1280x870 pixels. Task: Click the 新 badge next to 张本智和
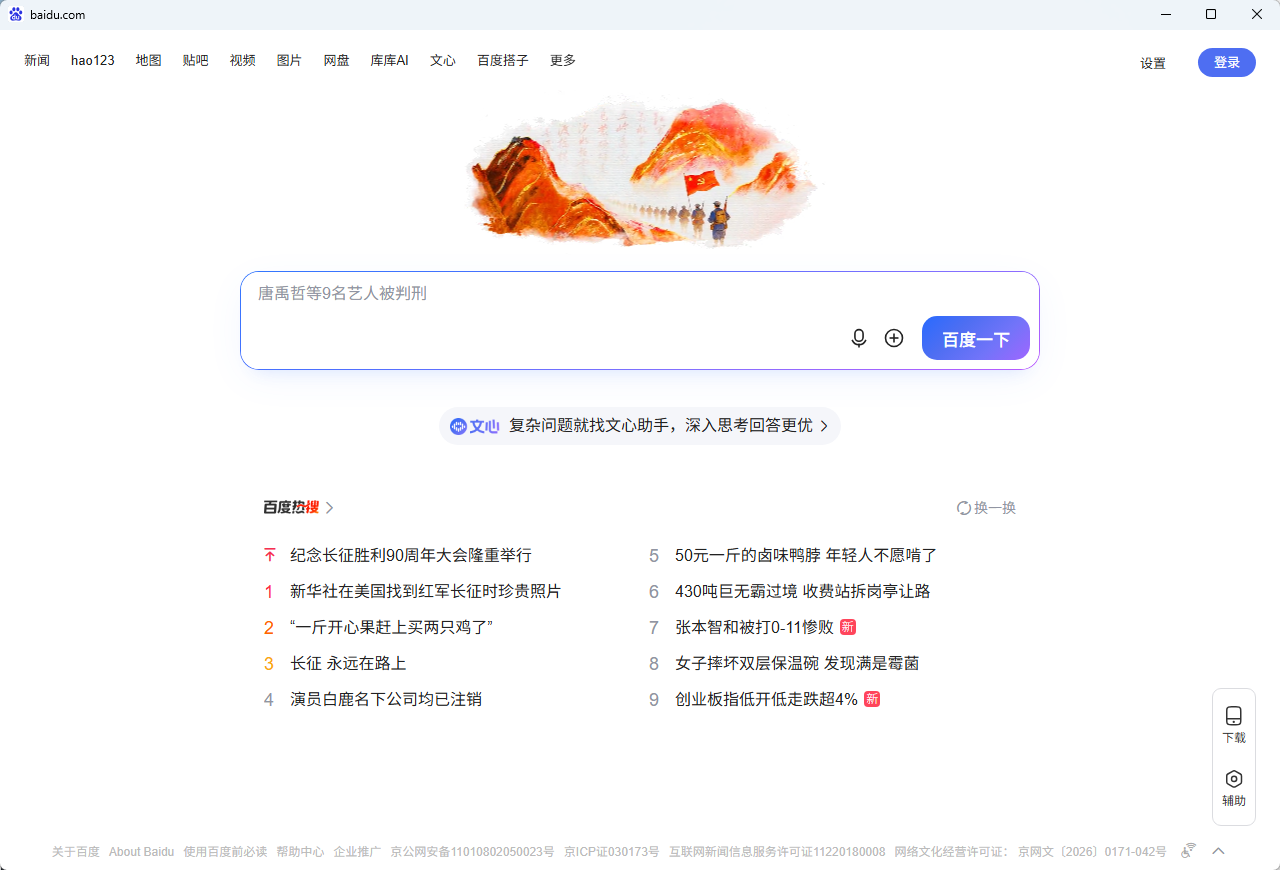[x=848, y=627]
